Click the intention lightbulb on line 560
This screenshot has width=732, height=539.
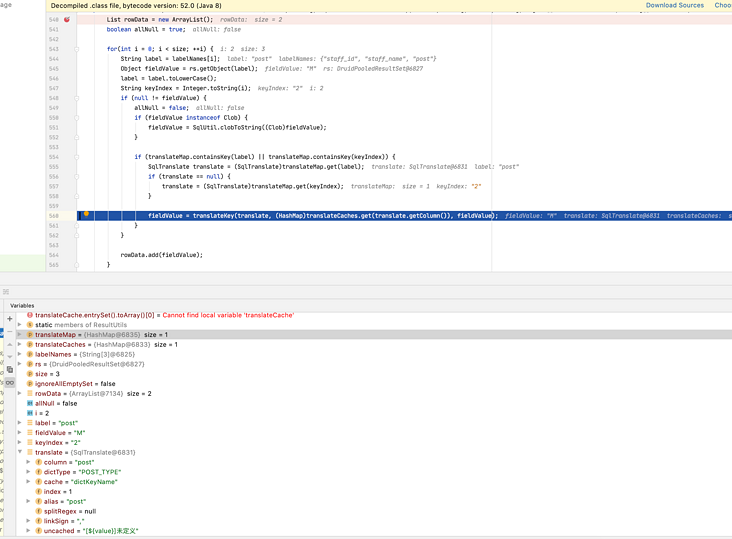click(86, 215)
